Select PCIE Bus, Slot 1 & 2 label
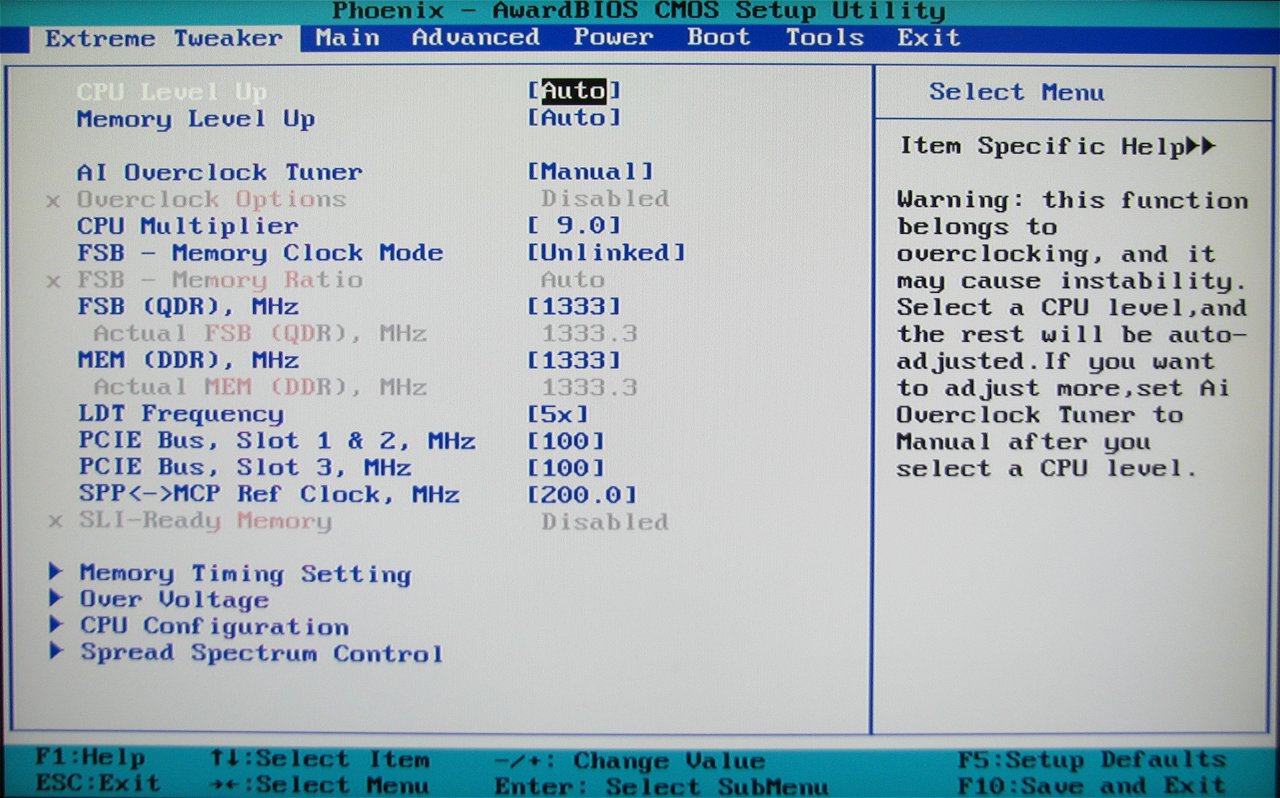Screen dimensions: 1280x798 [x=277, y=441]
